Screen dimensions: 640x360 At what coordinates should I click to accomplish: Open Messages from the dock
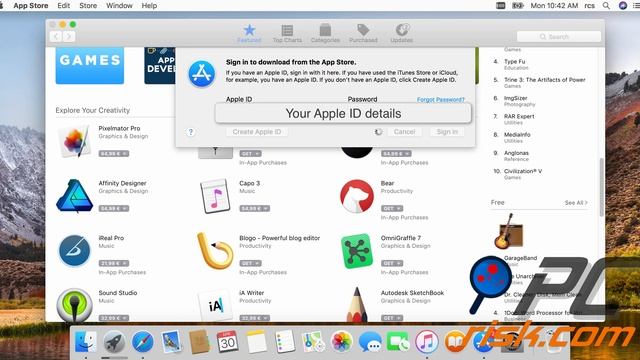pyautogui.click(x=370, y=342)
